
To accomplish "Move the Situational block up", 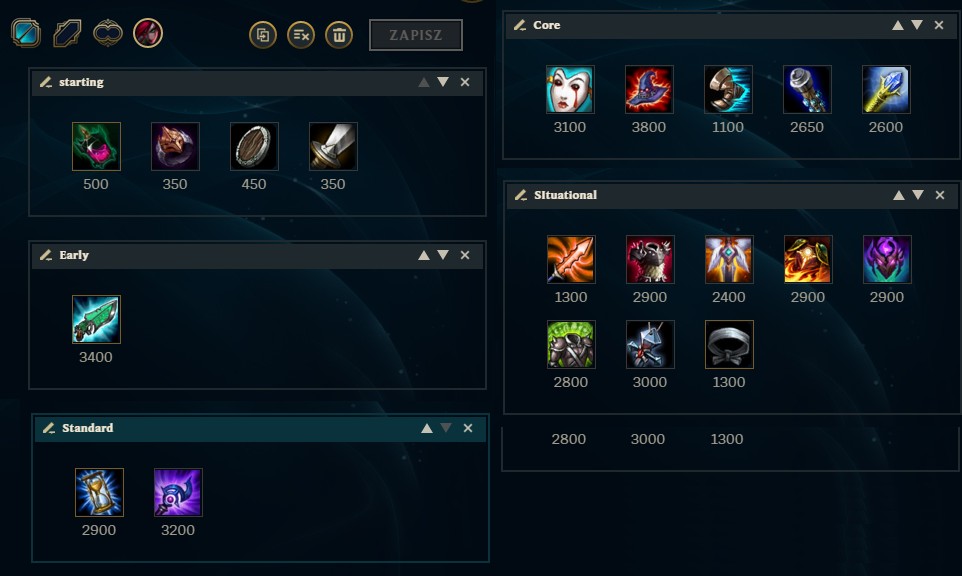I will [899, 195].
